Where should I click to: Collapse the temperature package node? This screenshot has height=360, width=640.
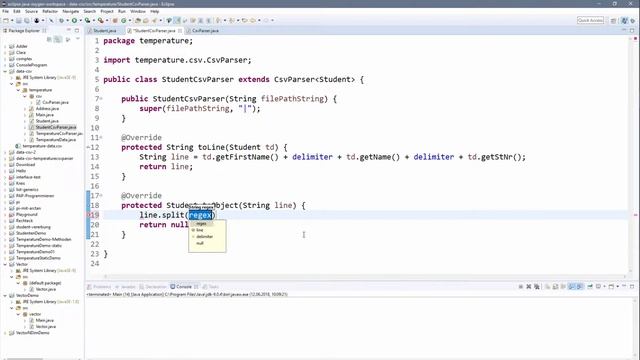tap(18, 90)
